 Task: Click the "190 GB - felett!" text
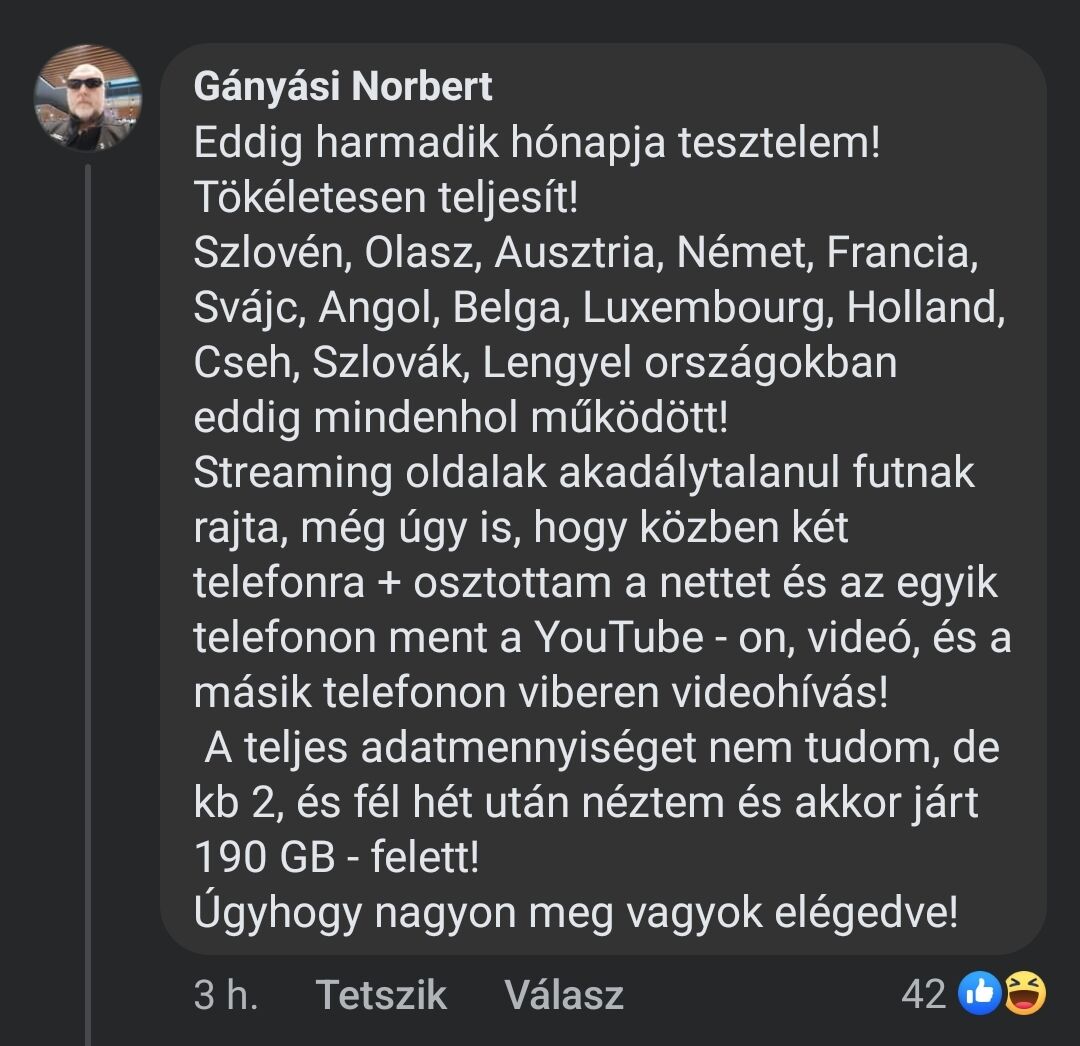coord(337,858)
